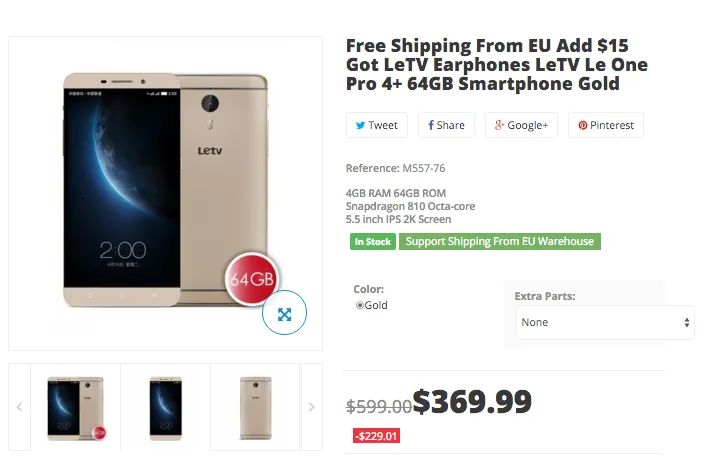Click the main LeTV product image
The image size is (717, 466).
pos(165,190)
